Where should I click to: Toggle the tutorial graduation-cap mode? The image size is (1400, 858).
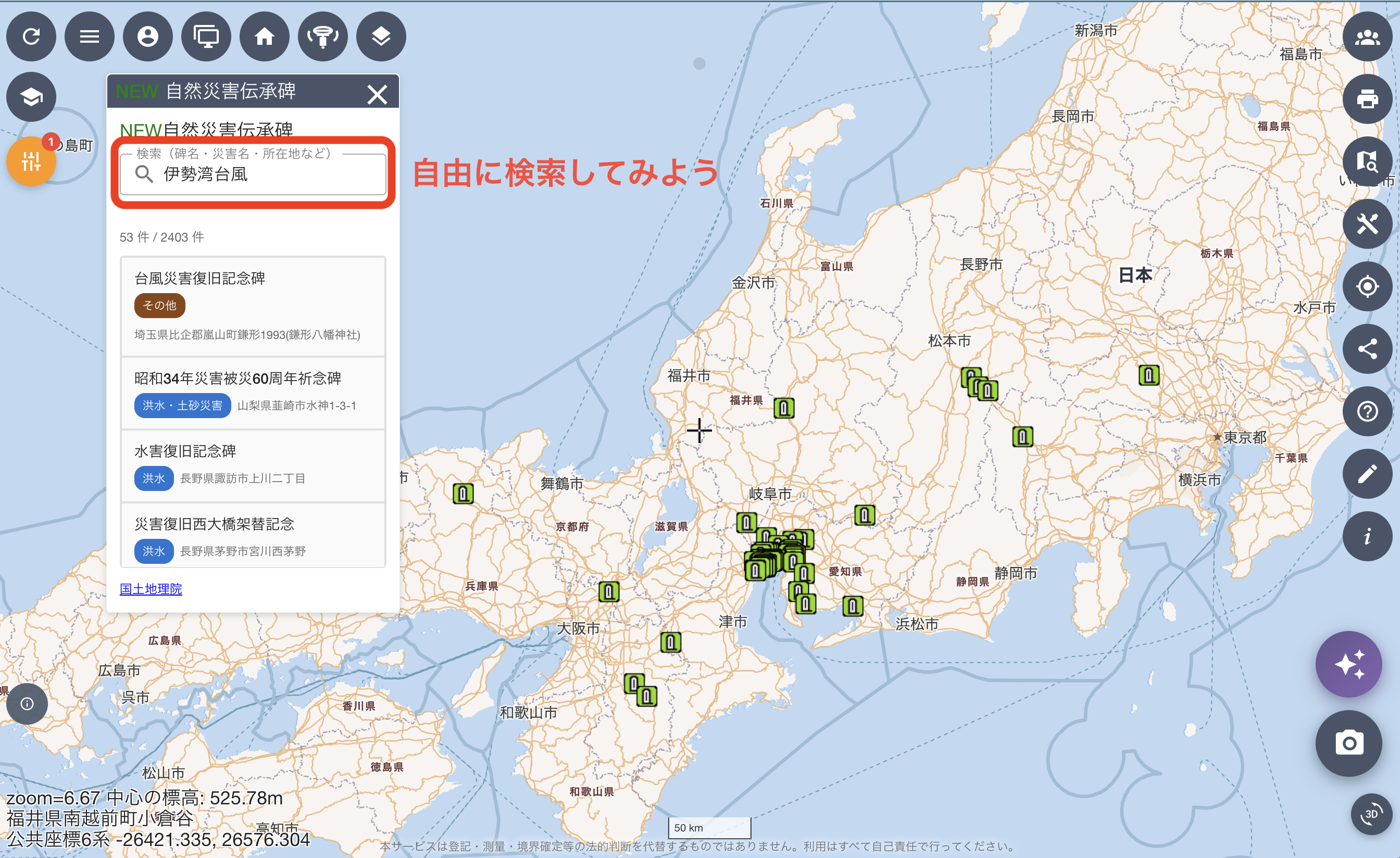point(31,96)
